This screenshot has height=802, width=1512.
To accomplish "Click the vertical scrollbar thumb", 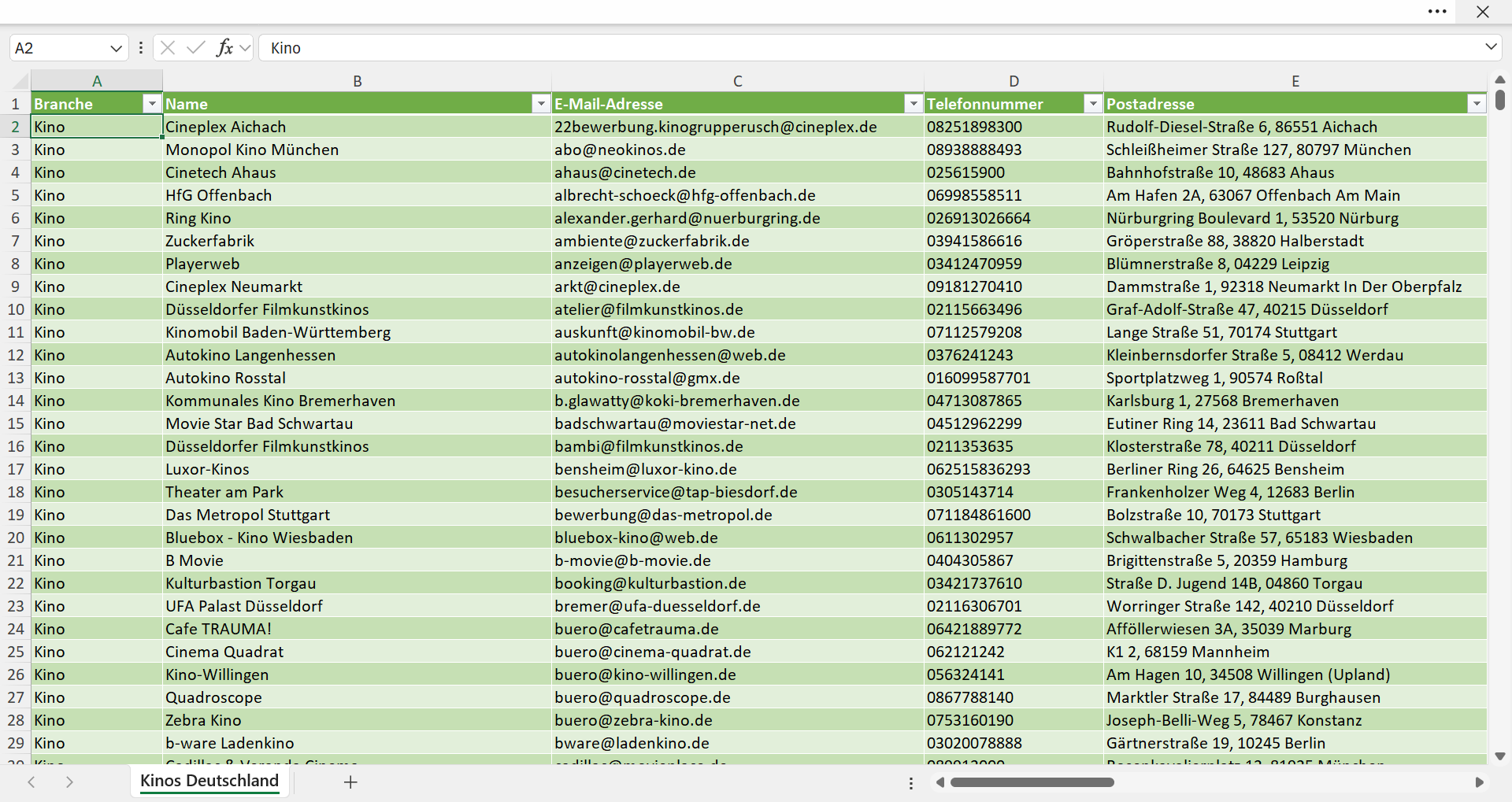I will pyautogui.click(x=1499, y=100).
